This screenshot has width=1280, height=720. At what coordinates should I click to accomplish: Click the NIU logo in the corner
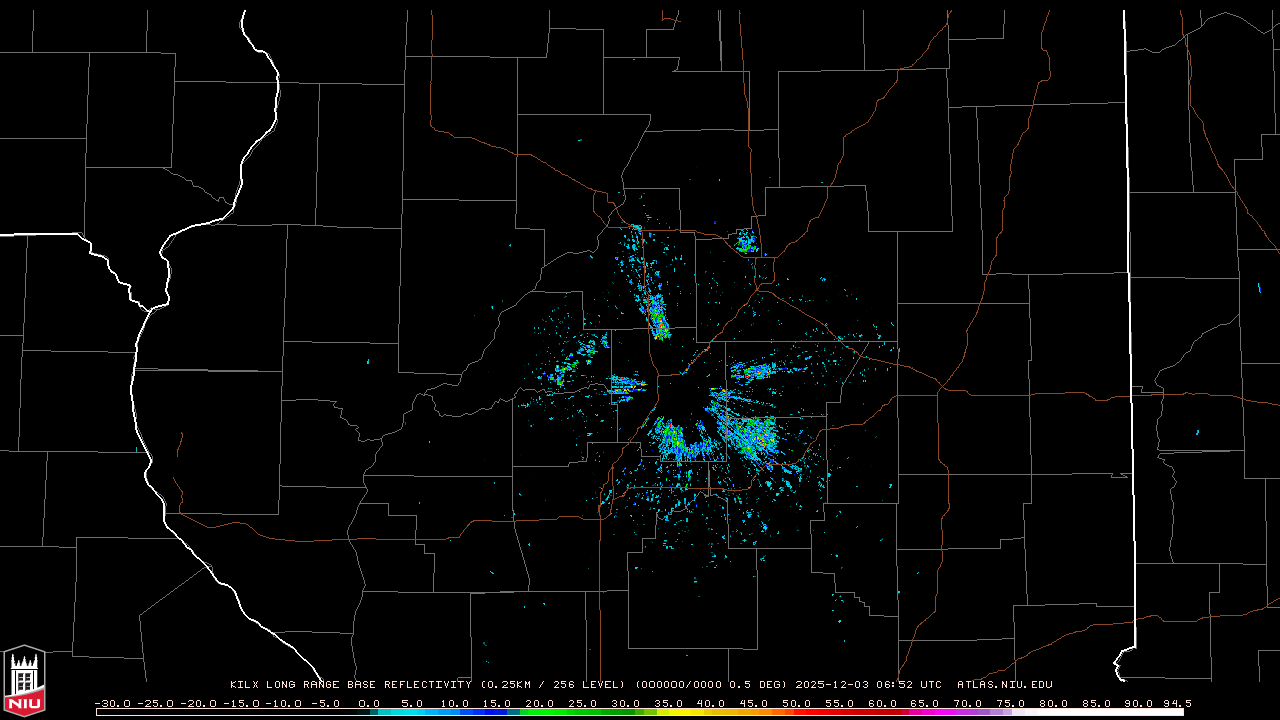tap(24, 681)
